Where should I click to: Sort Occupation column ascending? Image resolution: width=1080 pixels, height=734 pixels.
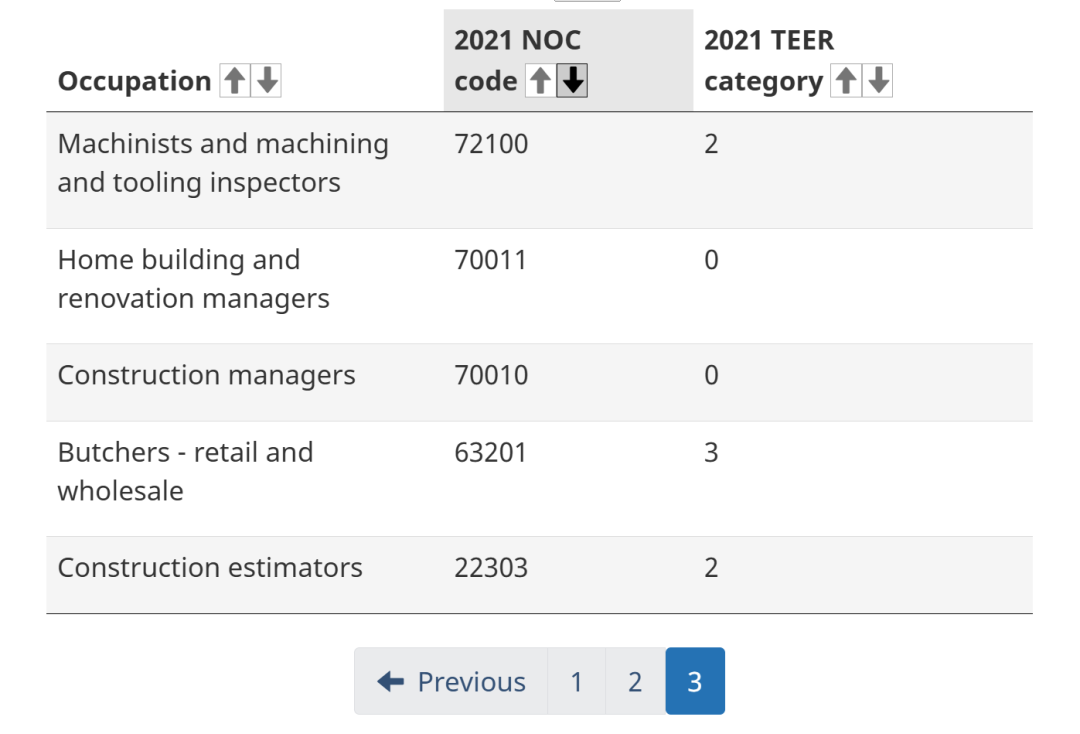[x=235, y=81]
